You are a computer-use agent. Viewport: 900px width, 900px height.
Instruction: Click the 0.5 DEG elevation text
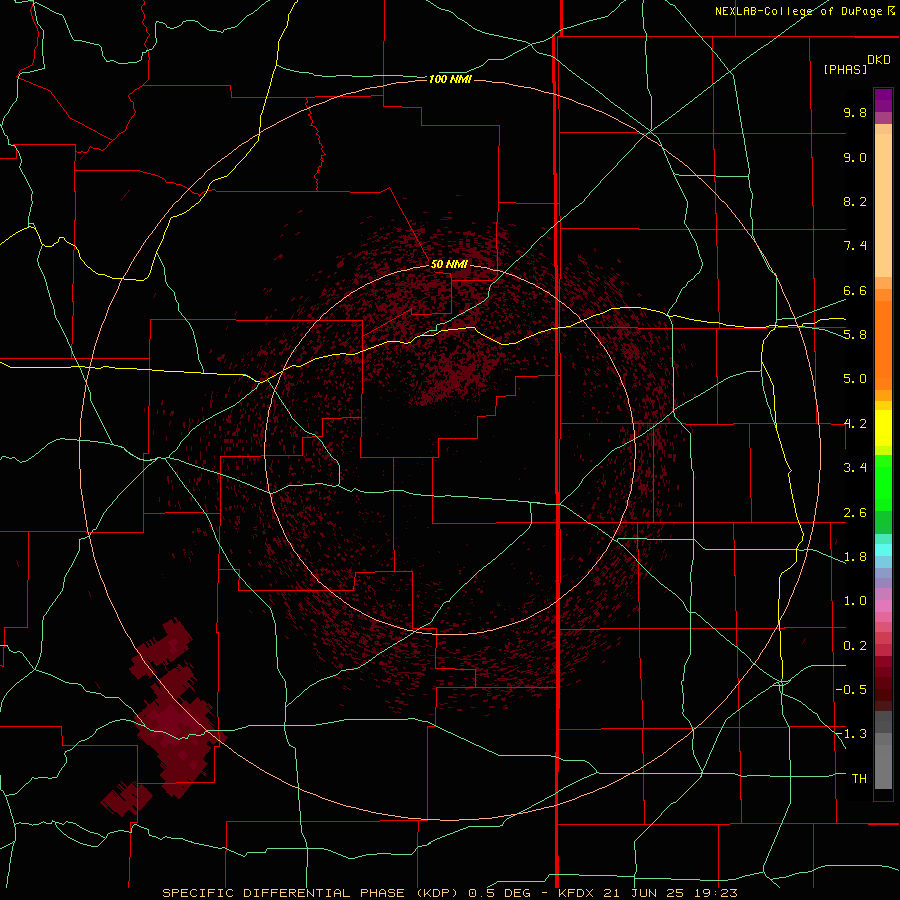tap(499, 893)
